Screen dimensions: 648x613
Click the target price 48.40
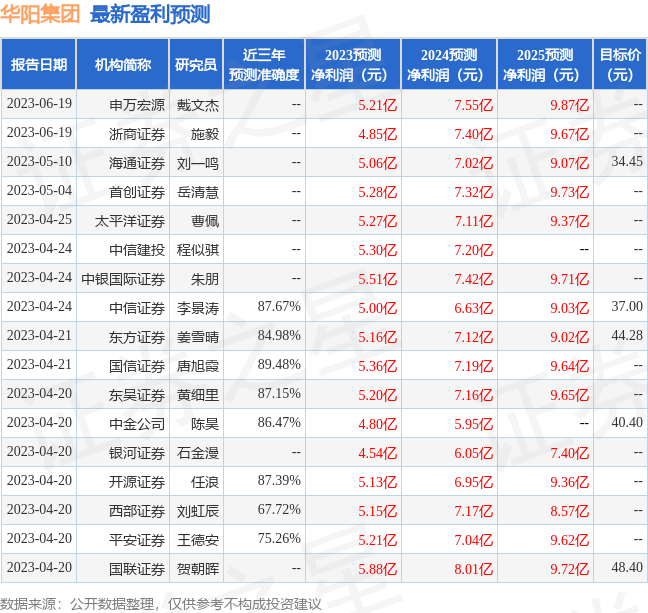click(627, 567)
